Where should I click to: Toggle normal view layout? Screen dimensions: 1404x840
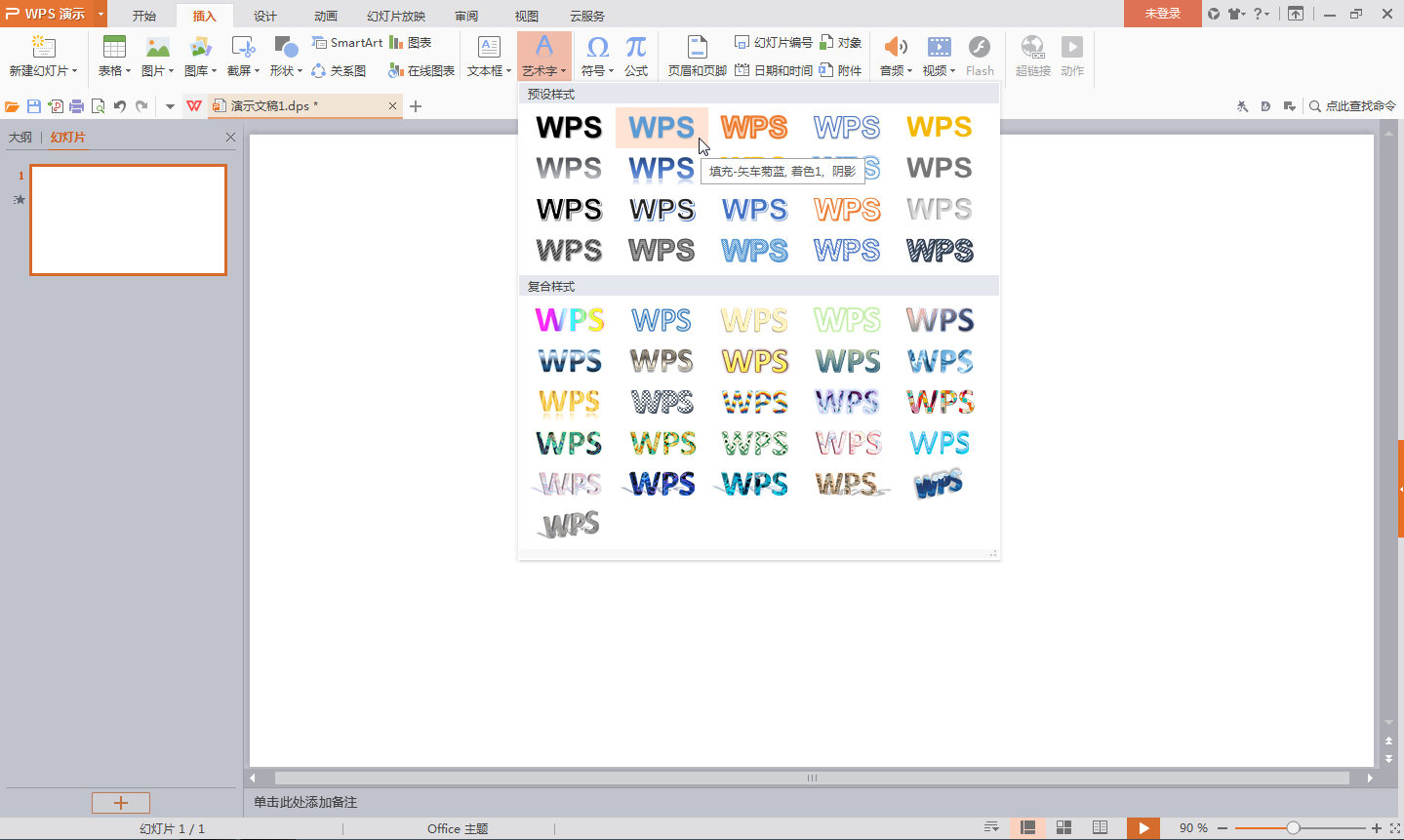pyautogui.click(x=1026, y=827)
